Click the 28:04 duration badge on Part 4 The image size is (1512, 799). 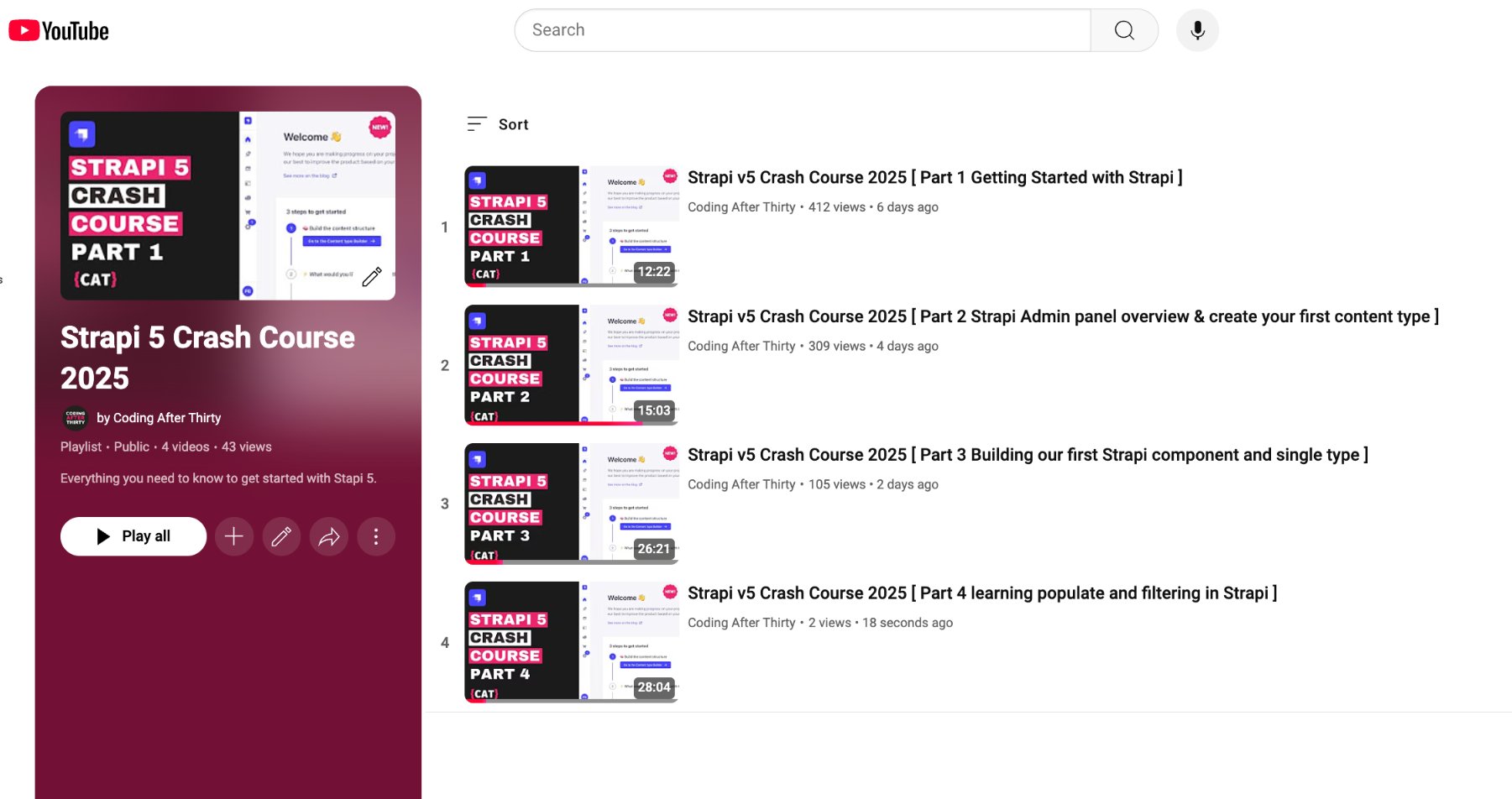654,687
